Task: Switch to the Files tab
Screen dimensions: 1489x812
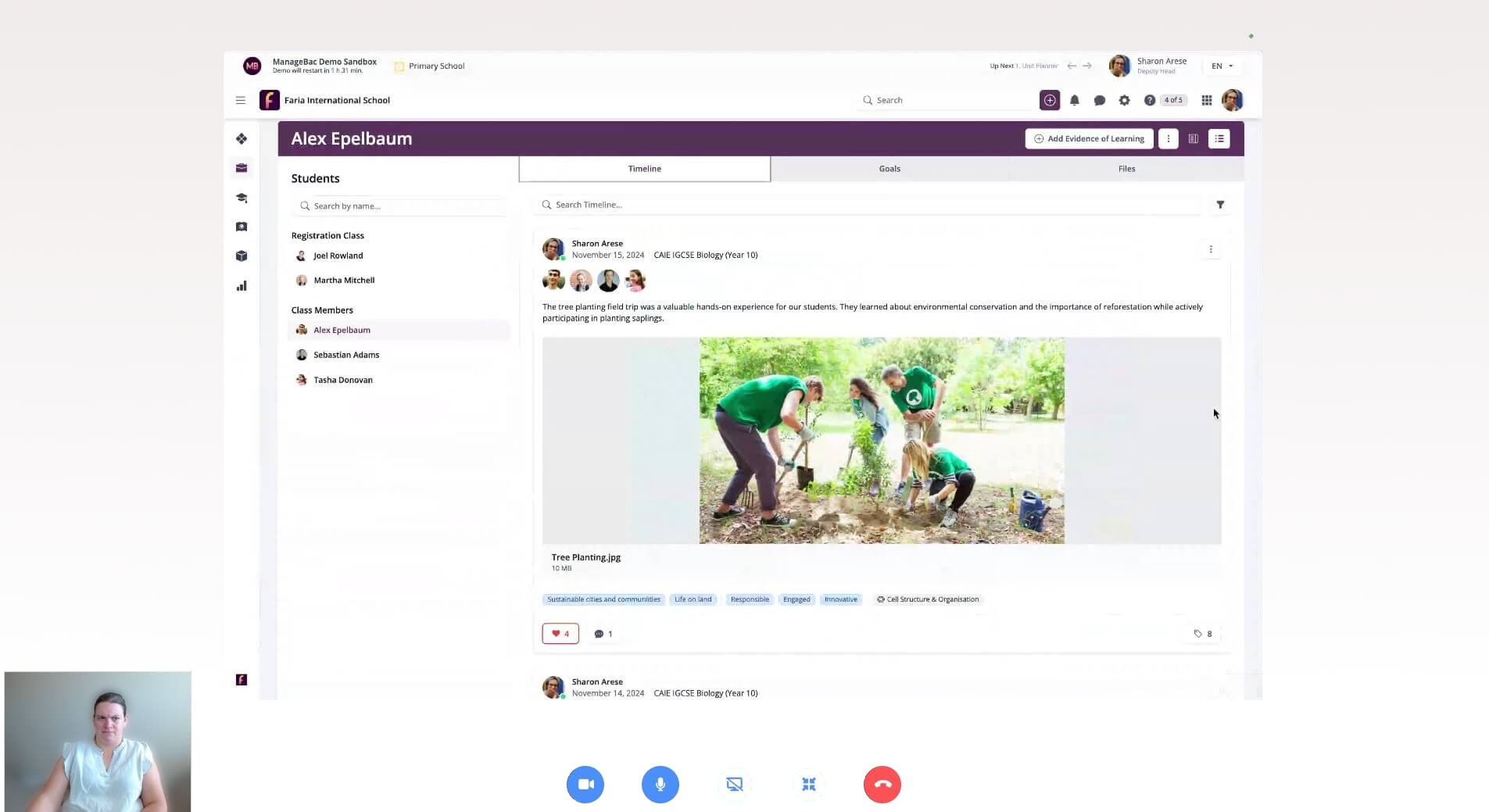Action: coord(1126,169)
